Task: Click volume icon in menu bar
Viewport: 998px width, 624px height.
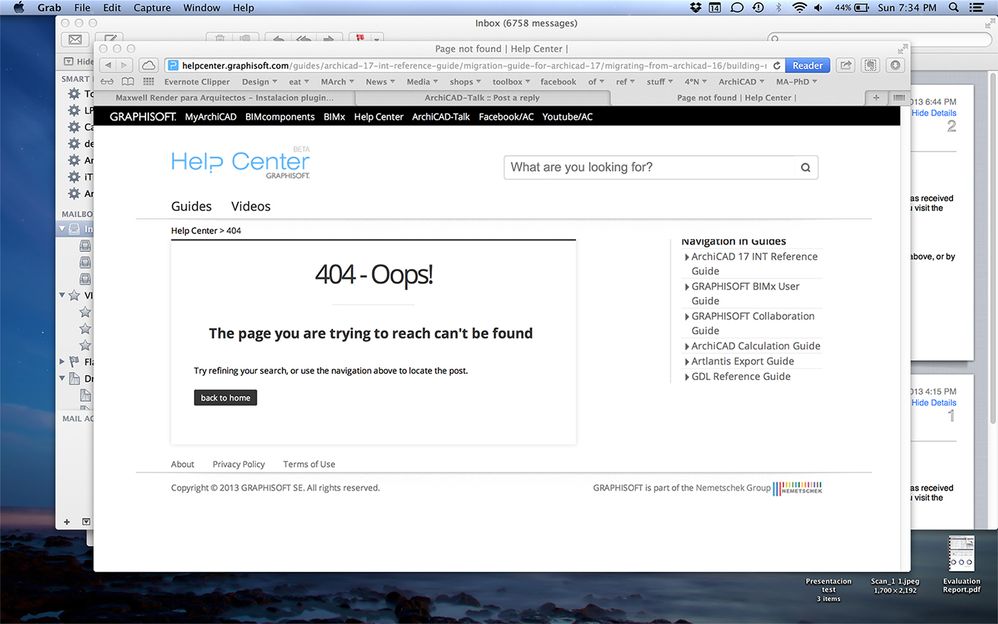Action: 819,8
